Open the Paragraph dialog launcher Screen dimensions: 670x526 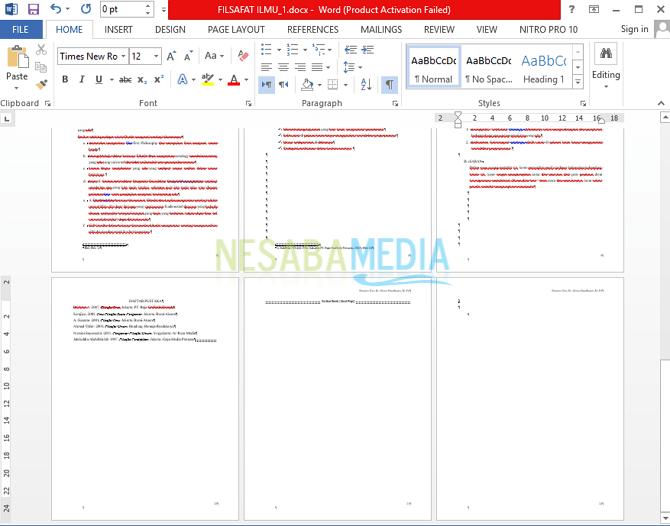pos(395,103)
